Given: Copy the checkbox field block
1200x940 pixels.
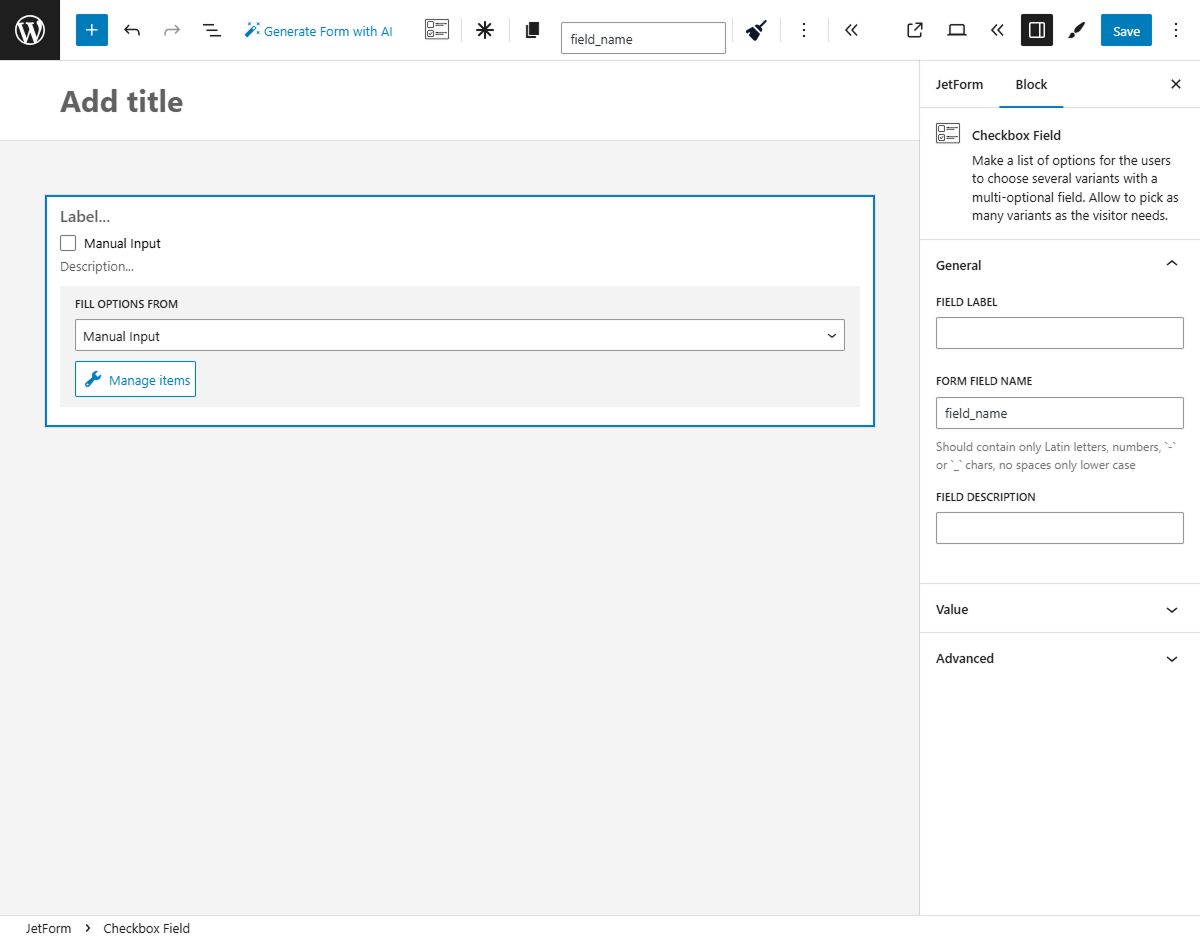Looking at the screenshot, I should coord(532,30).
